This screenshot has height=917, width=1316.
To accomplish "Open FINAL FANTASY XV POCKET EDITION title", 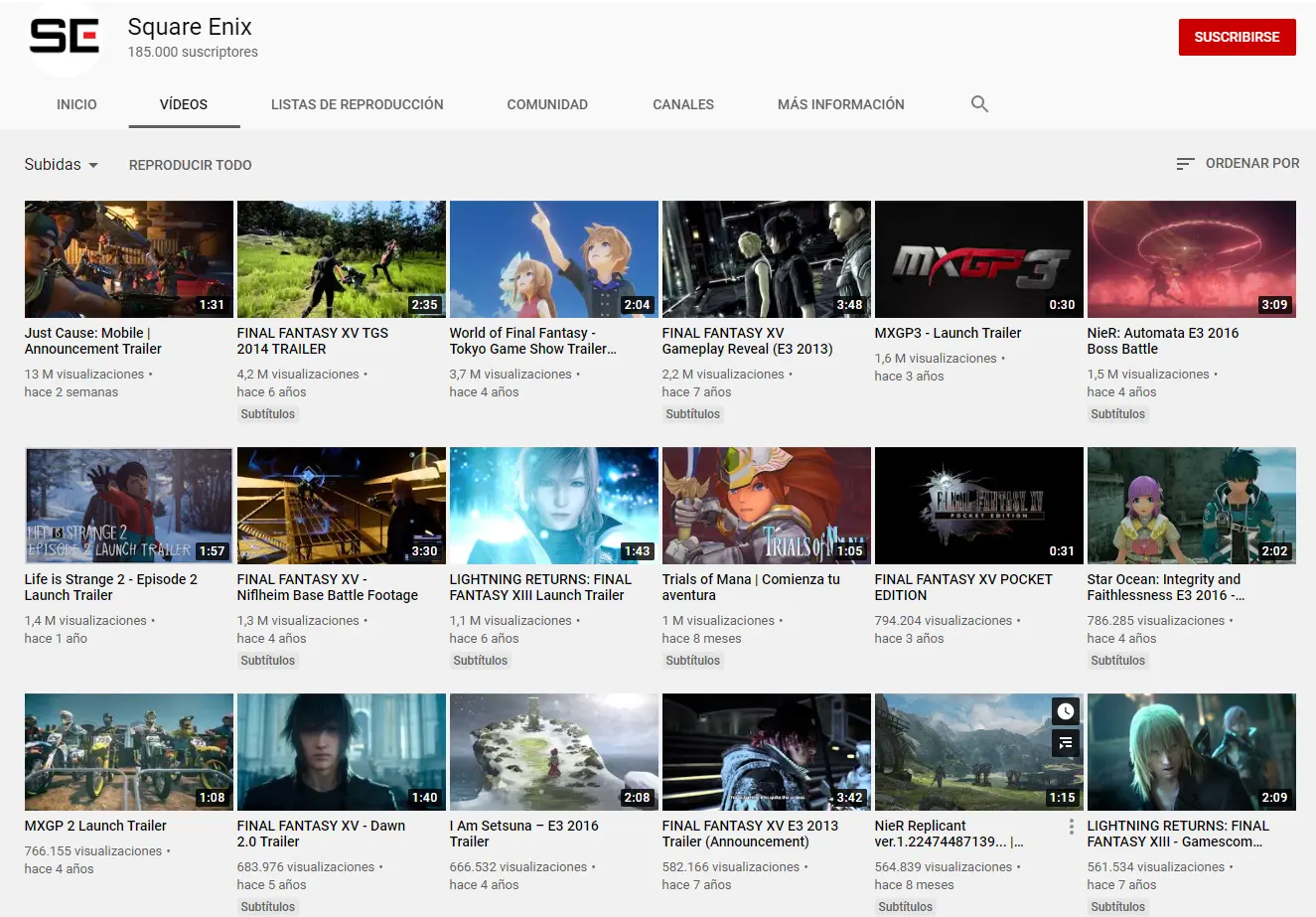I will (963, 587).
